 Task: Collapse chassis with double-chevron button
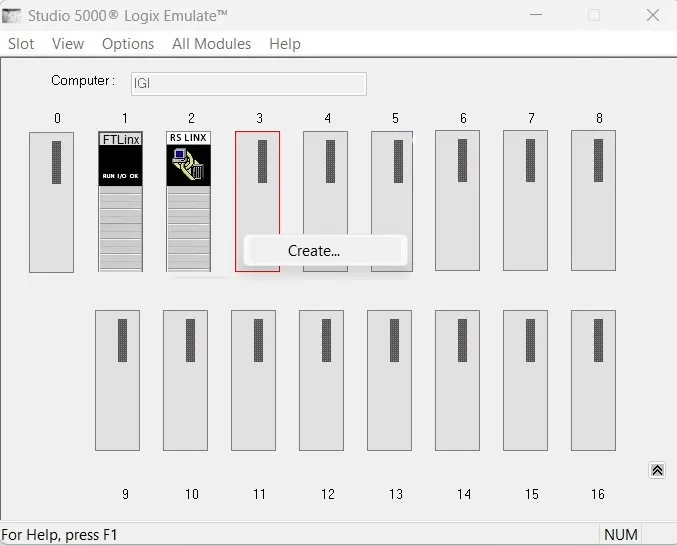coord(657,470)
